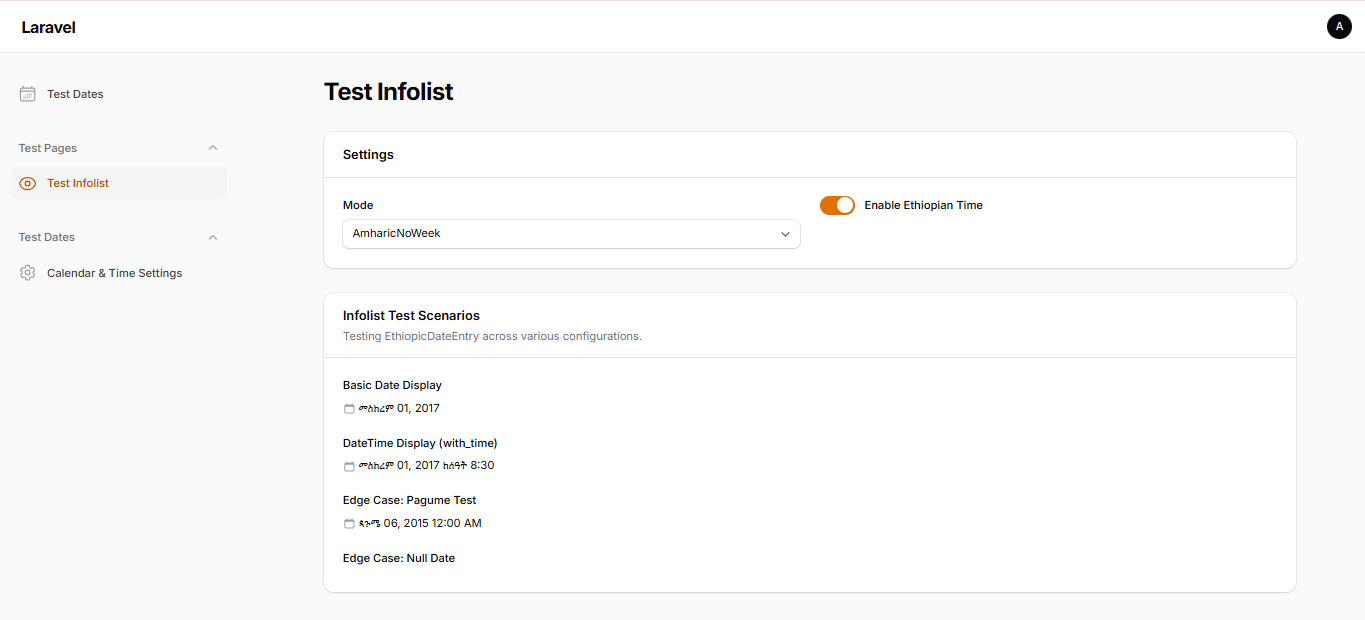The image size is (1365, 620).
Task: Click the Edge Case: Null Date label
Action: coord(399,557)
